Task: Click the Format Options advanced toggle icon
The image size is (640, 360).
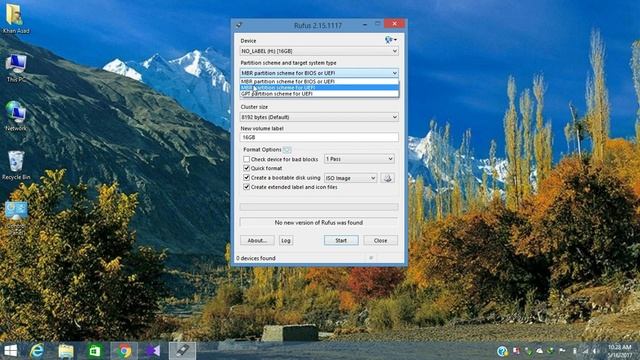Action: pyautogui.click(x=287, y=150)
